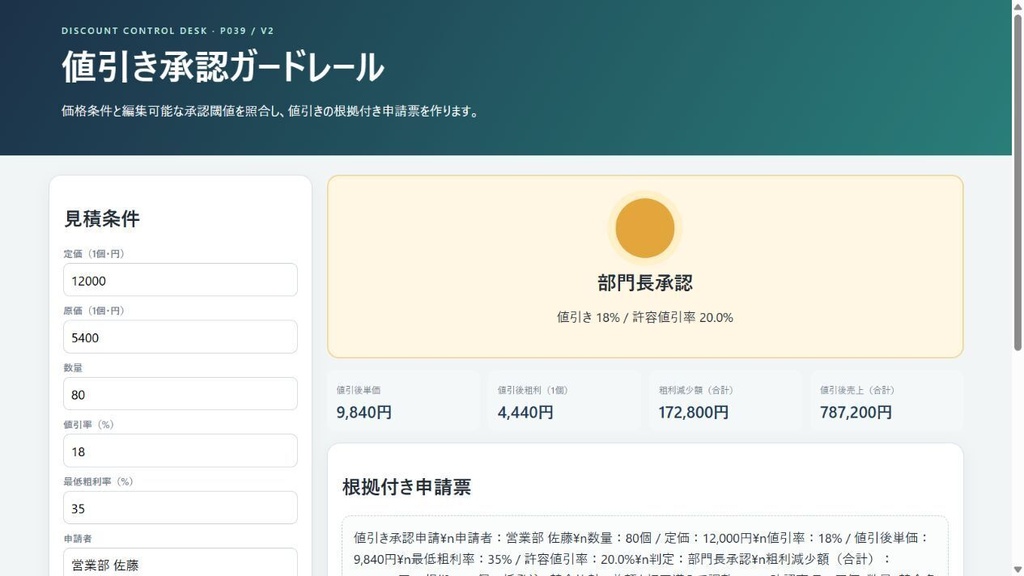1024x576 pixels.
Task: Click the 見積条件 panel heading
Action: point(102,219)
